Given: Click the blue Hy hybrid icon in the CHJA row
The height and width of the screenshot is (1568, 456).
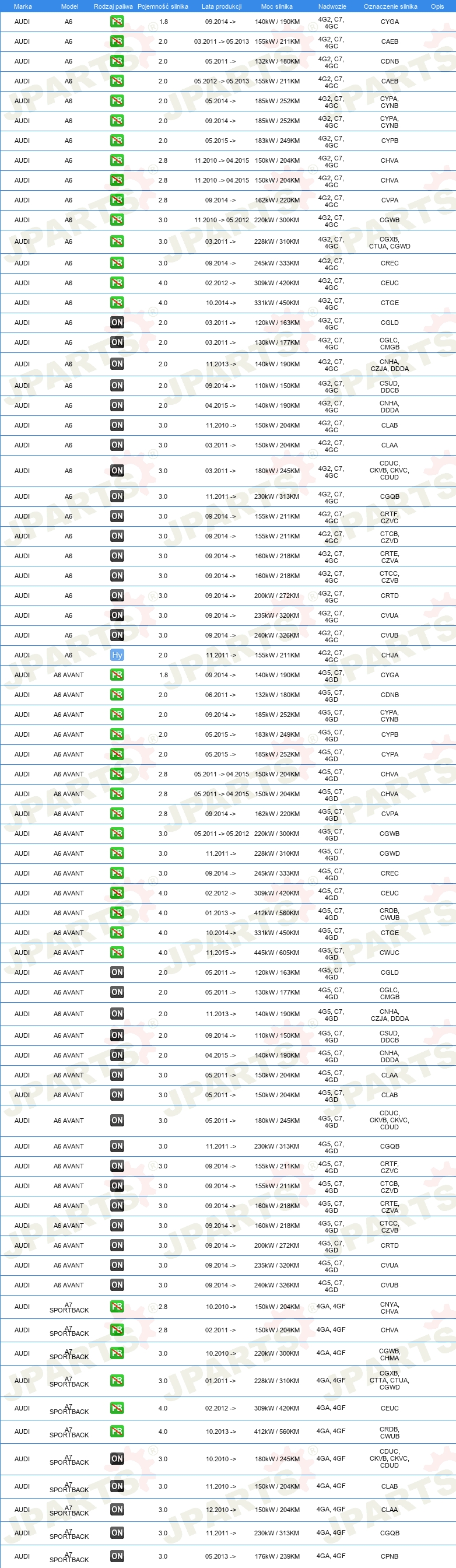Looking at the screenshot, I should click(117, 656).
